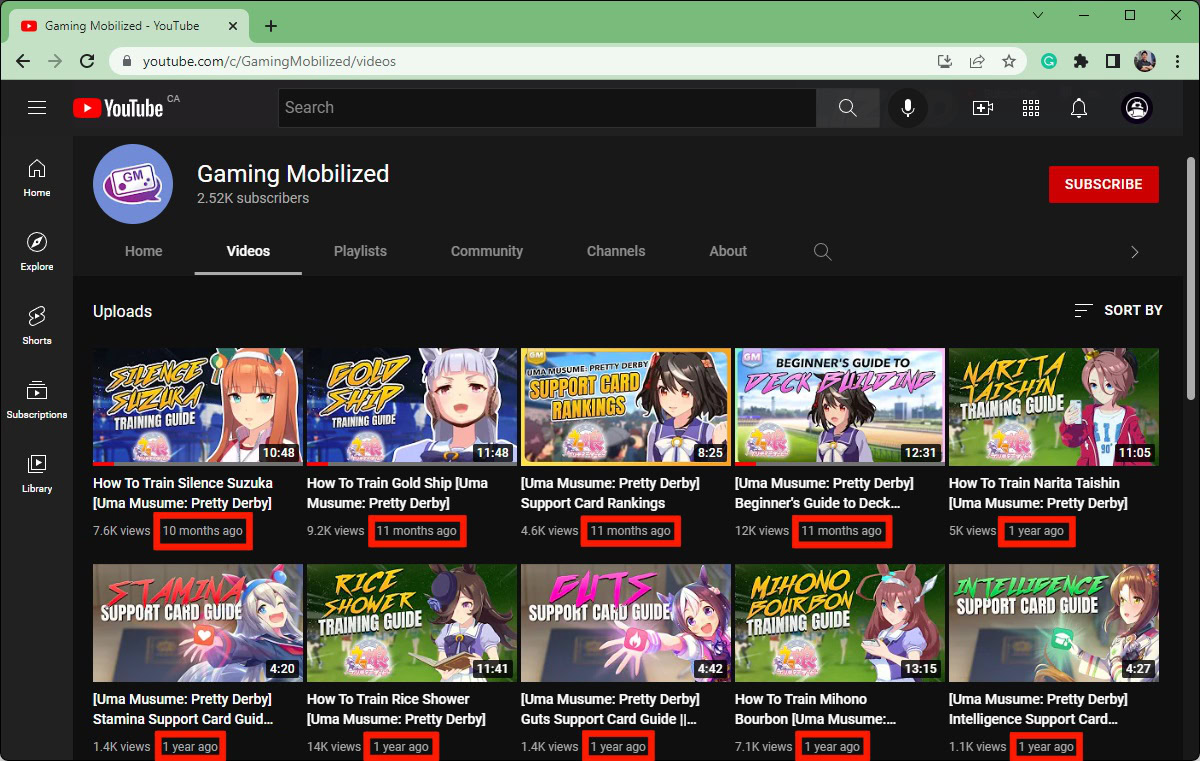The image size is (1200, 761).
Task: Open Chrome profile avatar
Action: [1145, 61]
